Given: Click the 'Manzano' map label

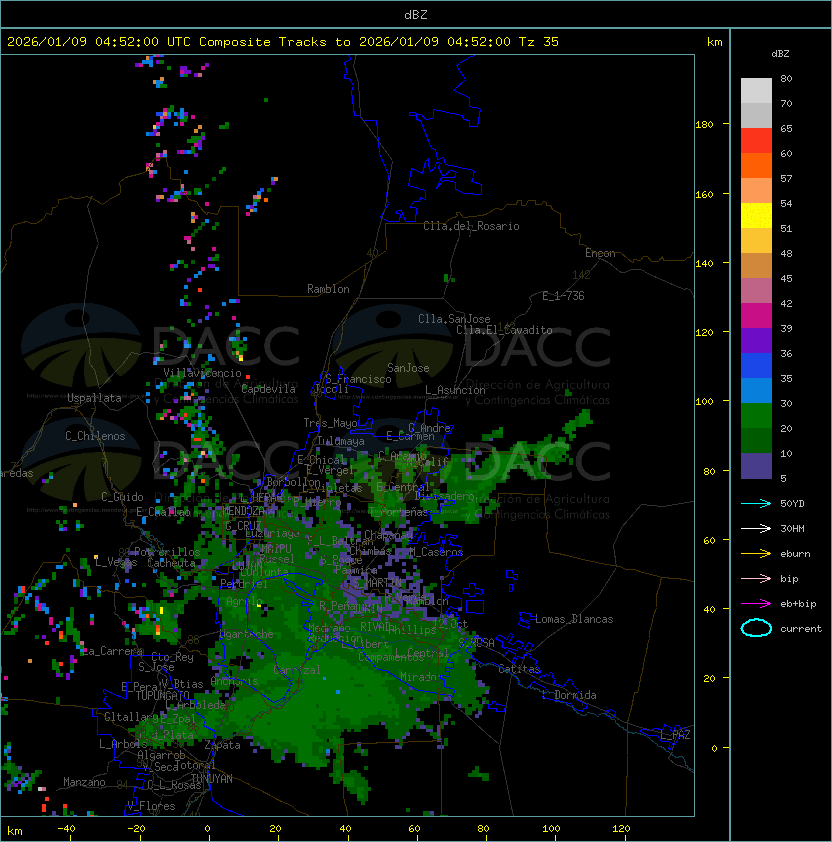Looking at the screenshot, I should coord(84,782).
